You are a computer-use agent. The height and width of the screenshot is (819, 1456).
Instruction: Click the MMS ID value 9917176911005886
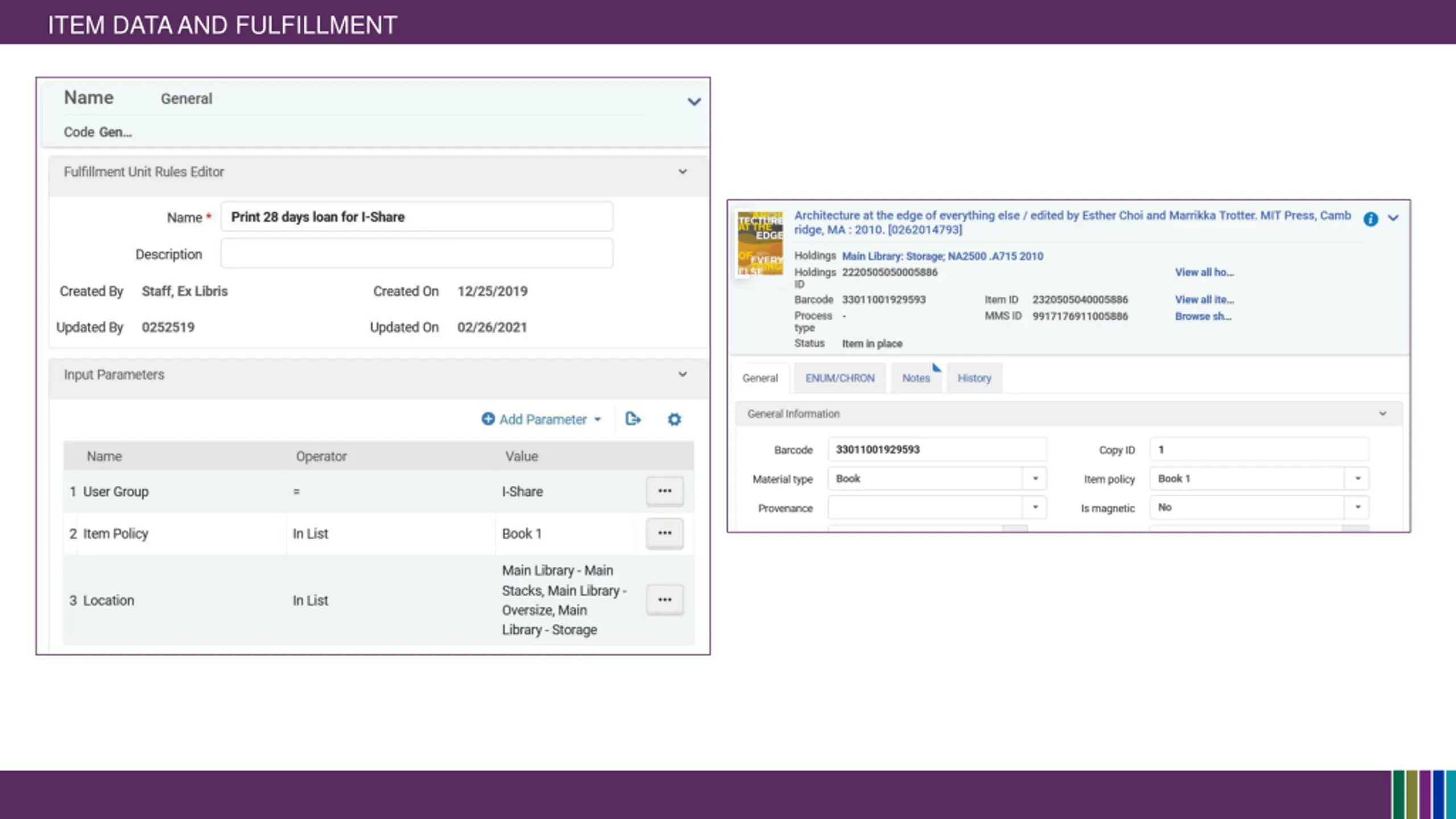coord(1080,316)
